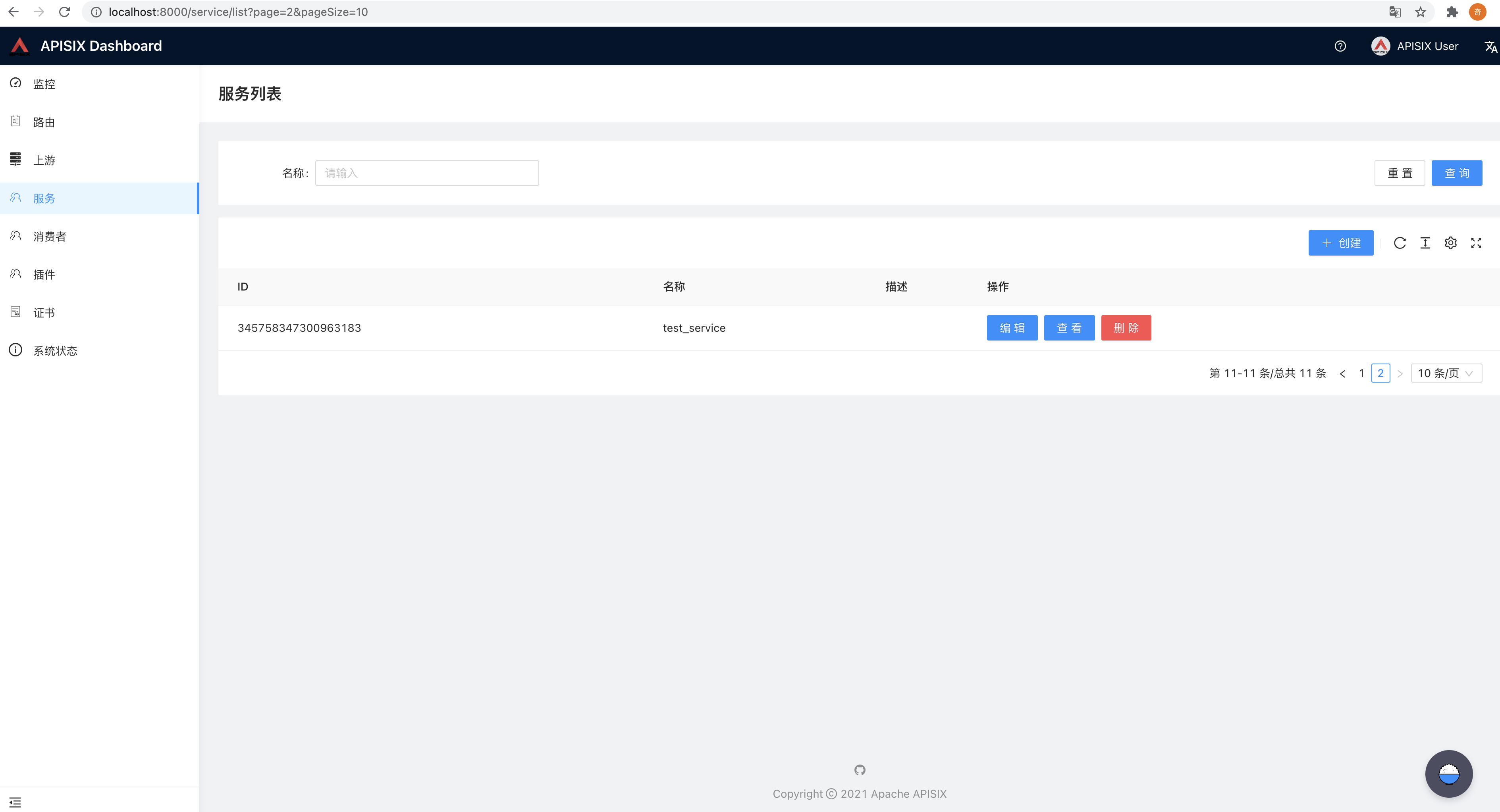
Task: Go to page 1 in pagination
Action: [x=1361, y=373]
